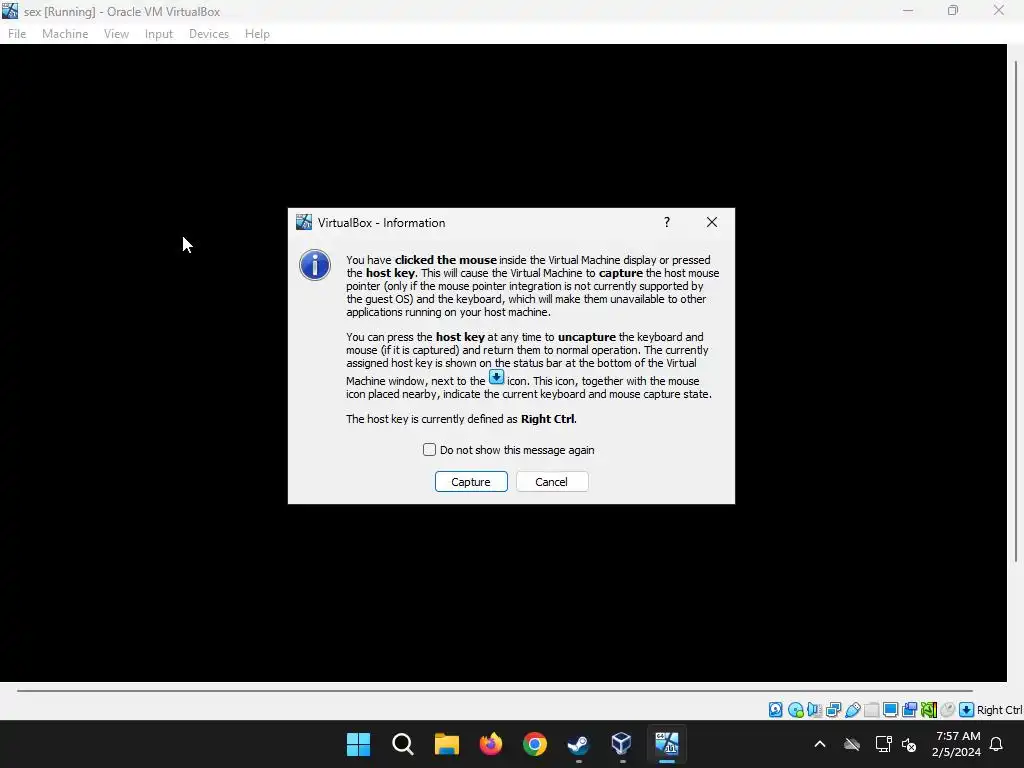Click the embedded arrow icon in dialog text

tap(496, 377)
